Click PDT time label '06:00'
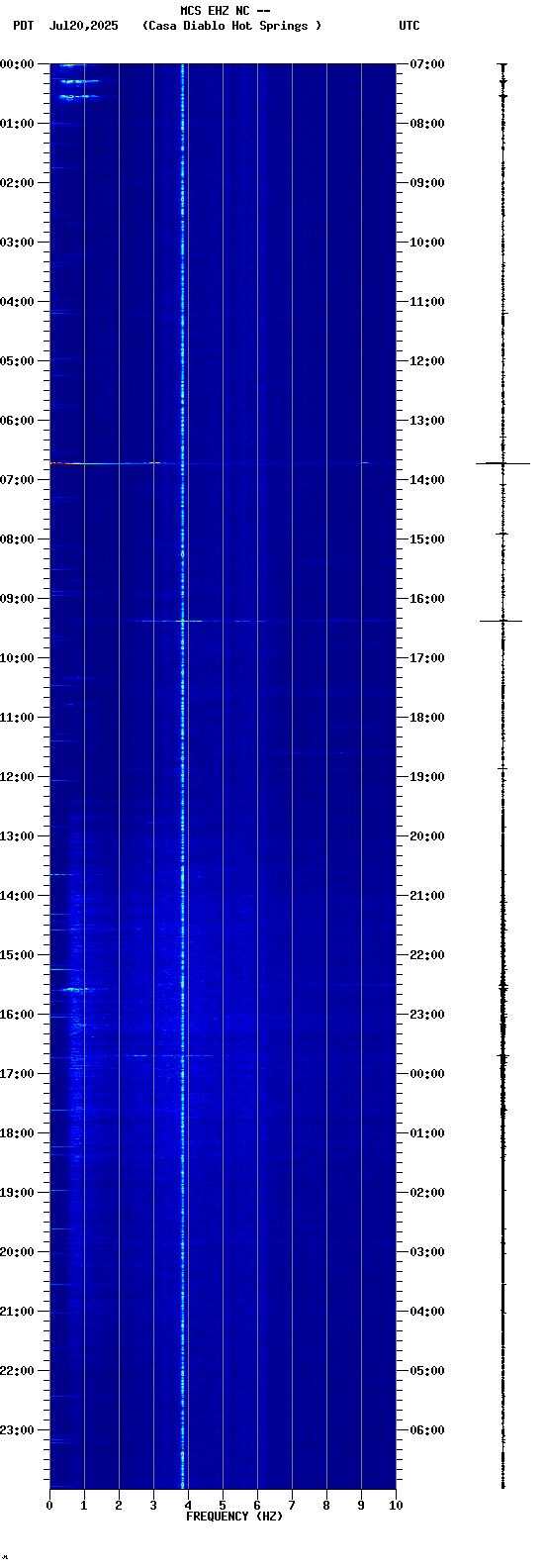Screen dimensions: 546x1568 (17, 421)
